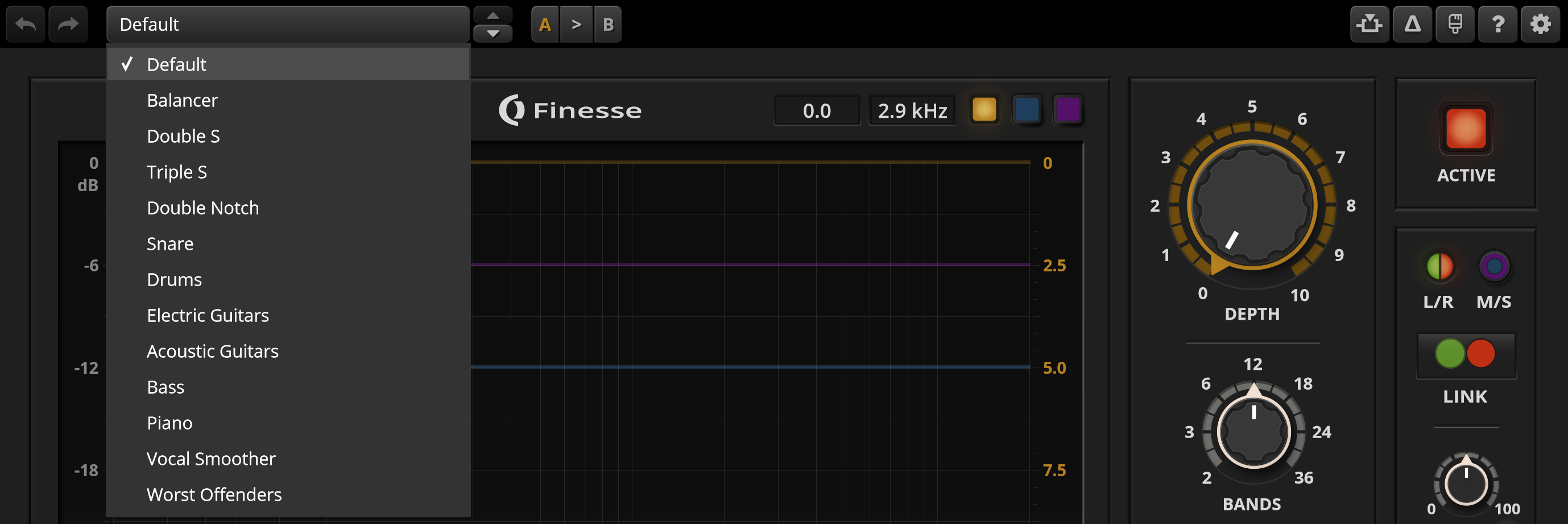Open the help question mark button
Screen dimensions: 1568x524
1498,24
